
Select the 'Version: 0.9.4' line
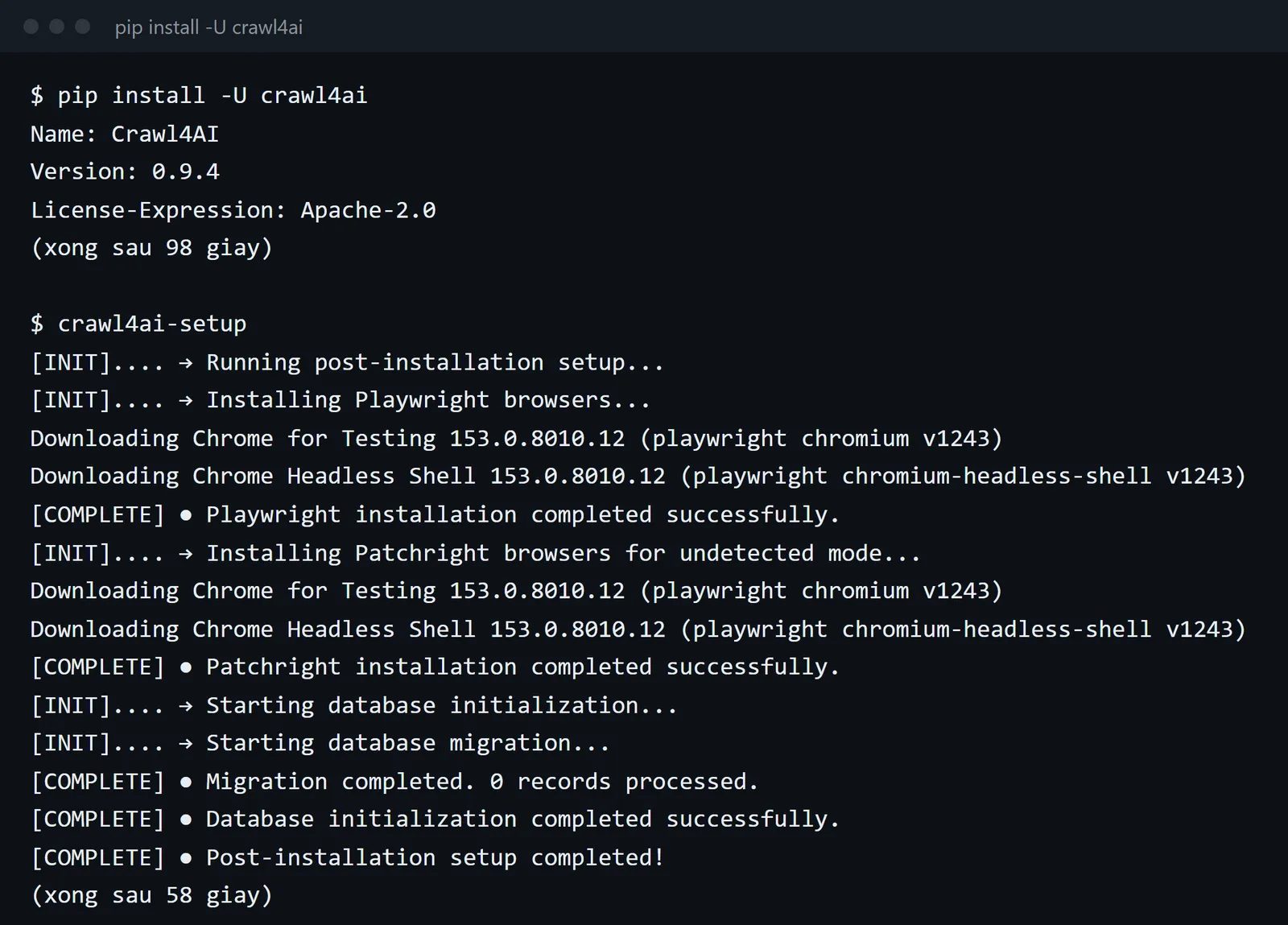125,171
